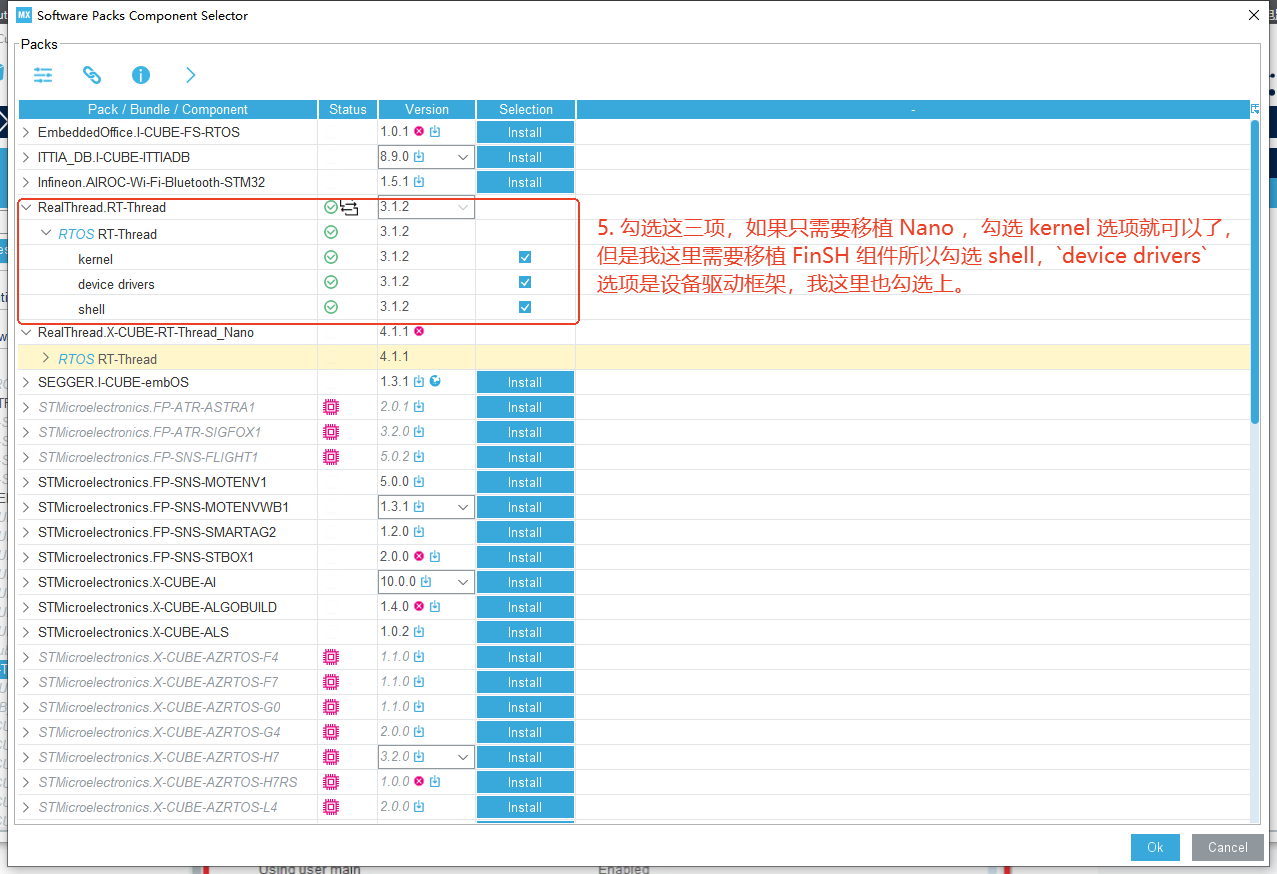1277x874 pixels.
Task: Expand the EmbeddedOffice.I-CUBE-FS-RTOS pack
Action: pos(26,131)
